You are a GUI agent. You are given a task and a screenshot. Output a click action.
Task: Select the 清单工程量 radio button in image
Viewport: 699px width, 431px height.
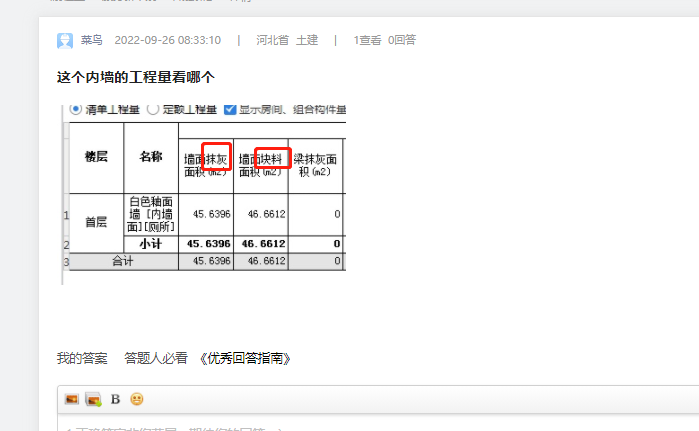(75, 109)
